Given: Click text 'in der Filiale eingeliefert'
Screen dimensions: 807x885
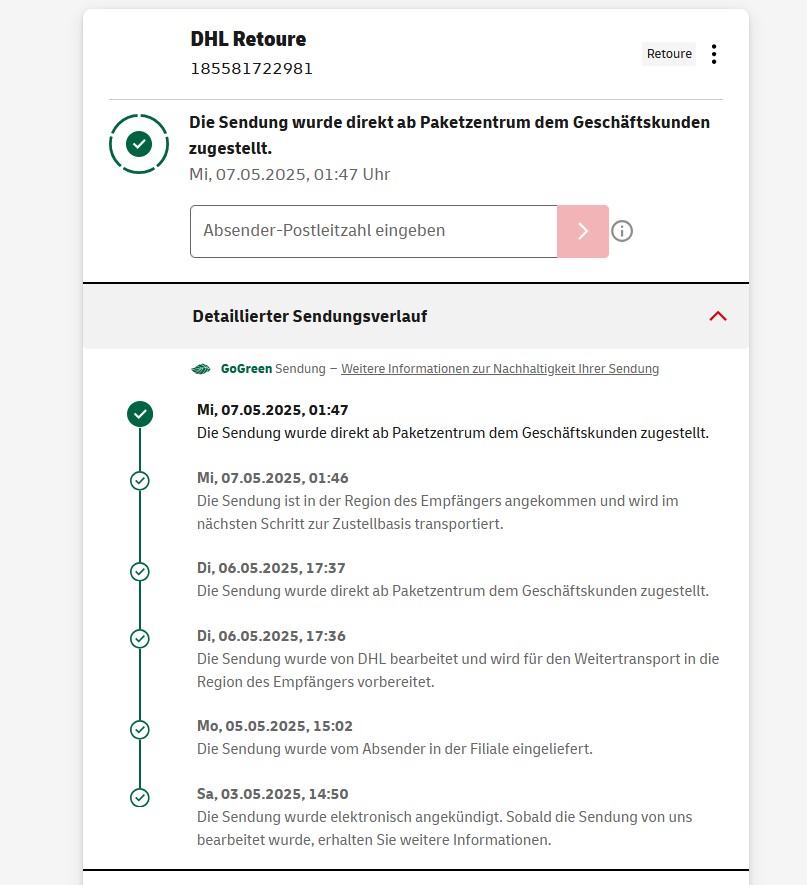Looking at the screenshot, I should pyautogui.click(x=510, y=749).
